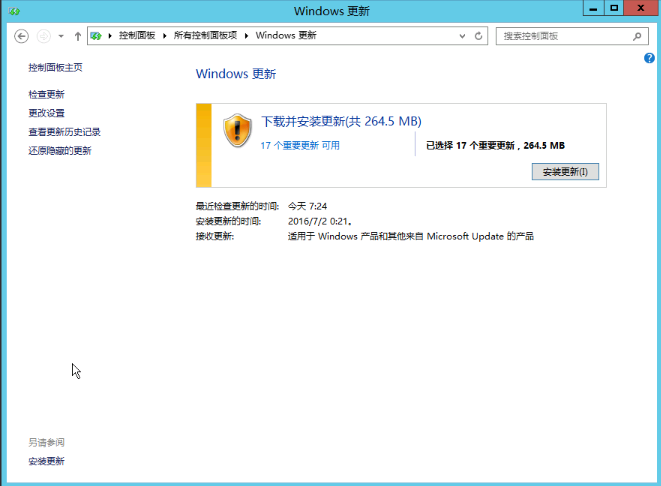
Task: Click the Forward navigation arrow
Action: (44, 36)
